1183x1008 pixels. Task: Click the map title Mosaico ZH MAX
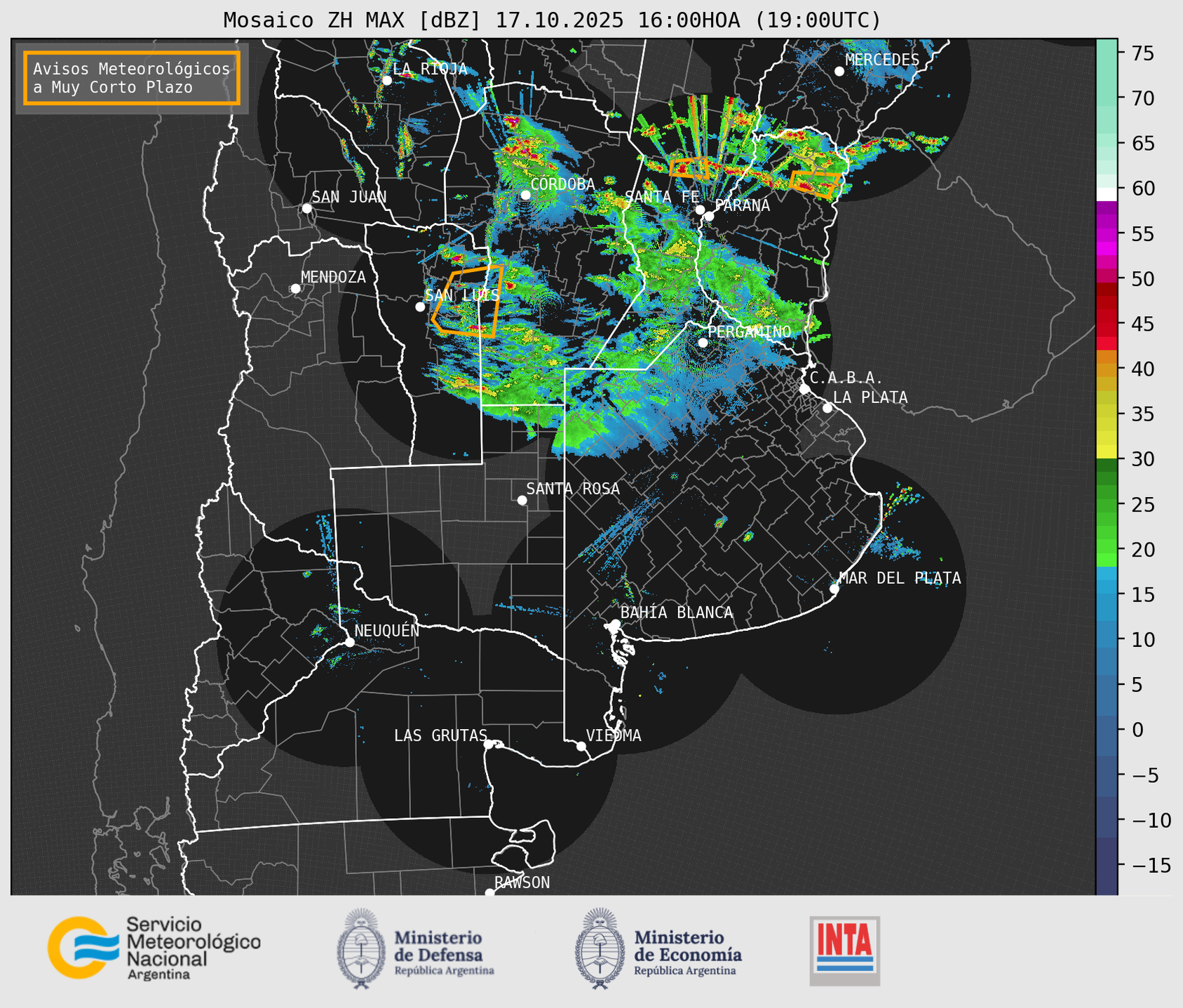(552, 20)
